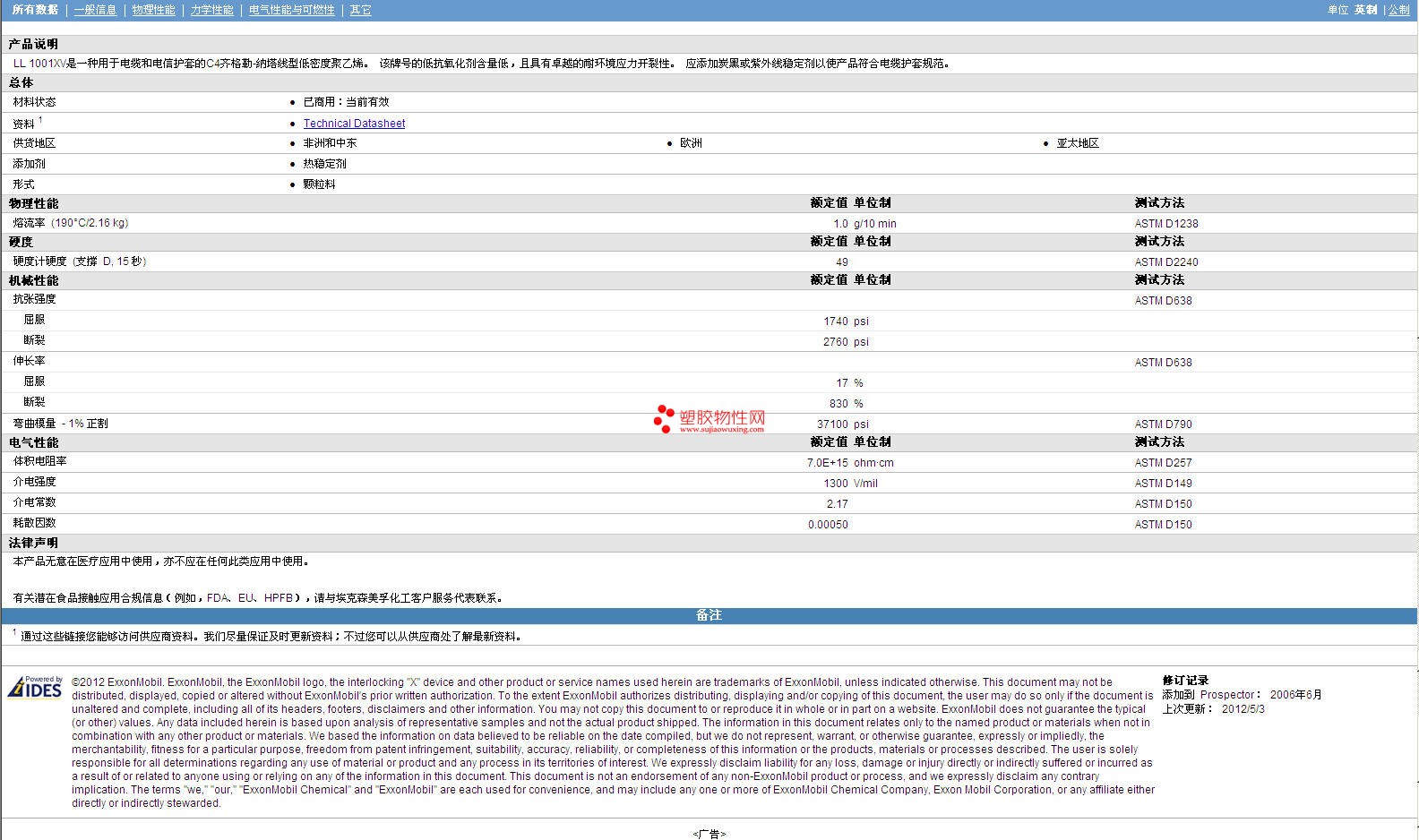Click the 颗粒料 form value
The image size is (1419, 840).
click(x=319, y=184)
